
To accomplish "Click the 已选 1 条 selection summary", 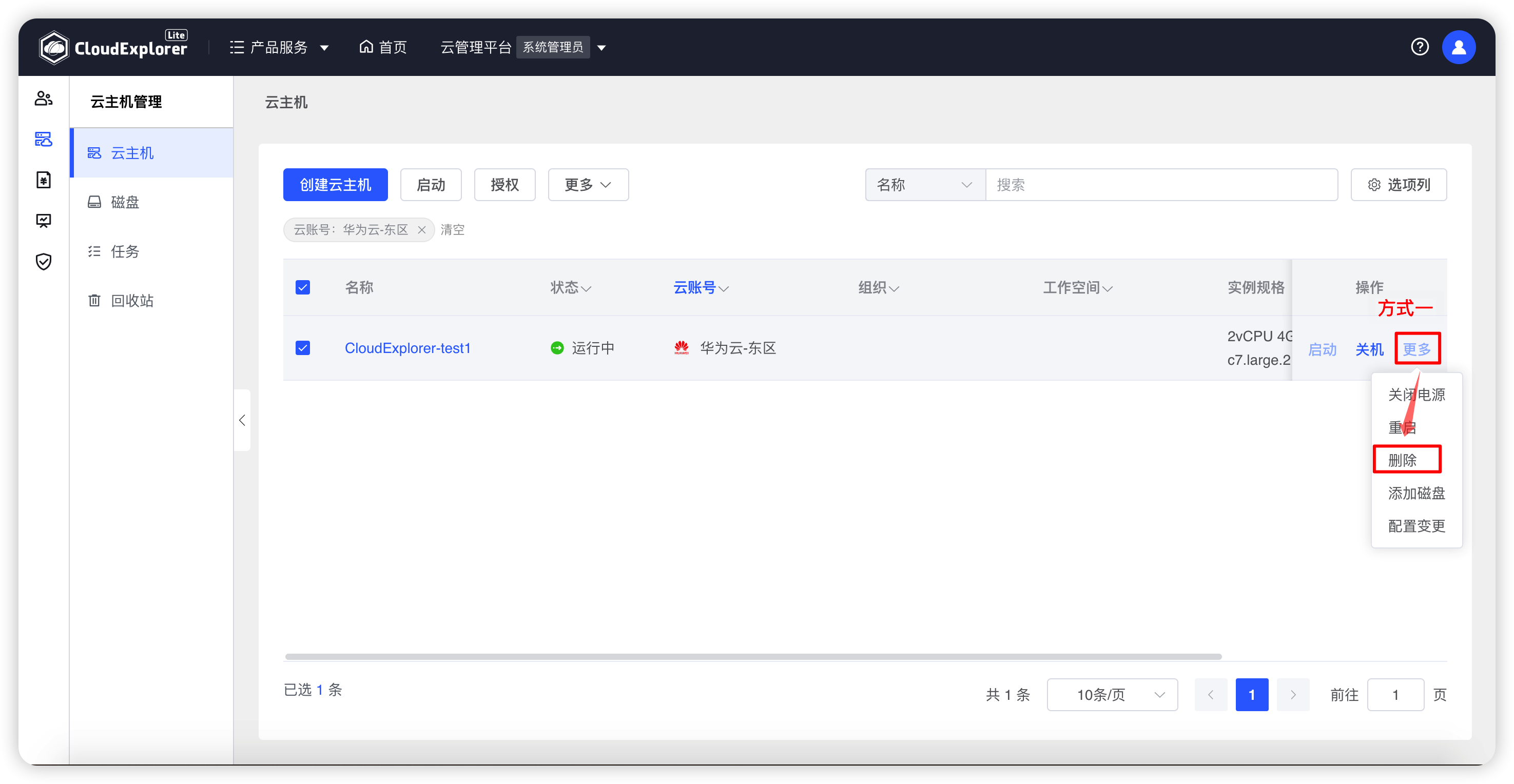I will [313, 690].
